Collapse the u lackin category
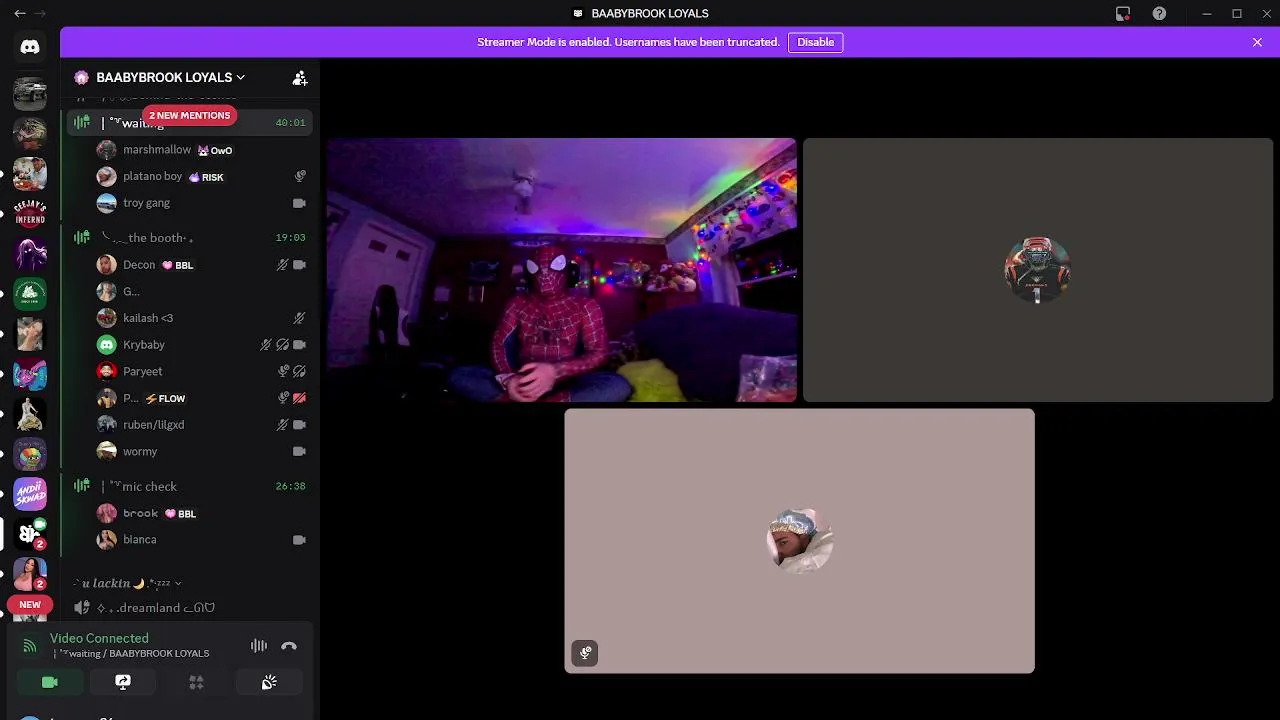 click(x=128, y=583)
